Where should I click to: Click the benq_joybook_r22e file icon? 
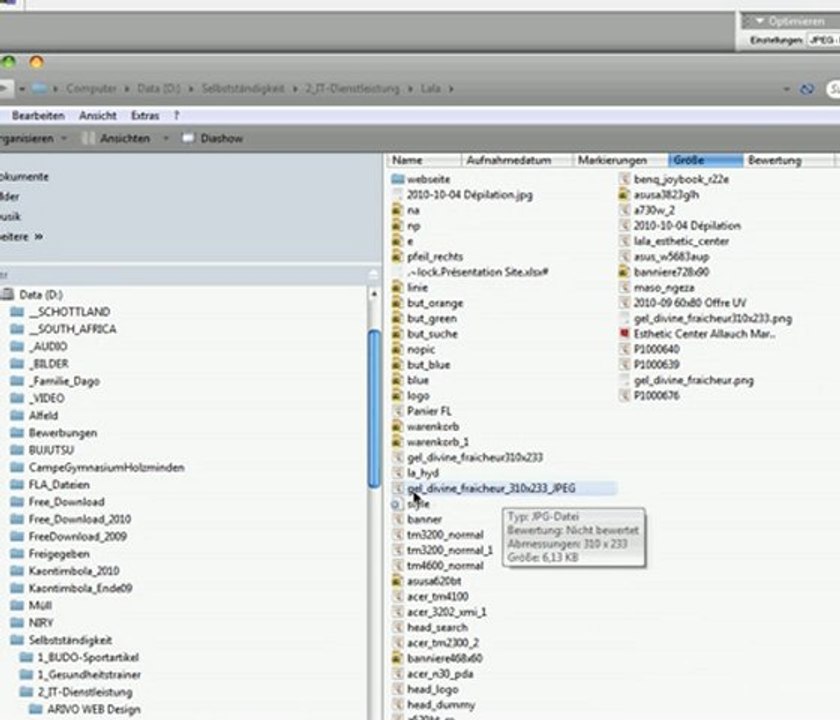(624, 179)
